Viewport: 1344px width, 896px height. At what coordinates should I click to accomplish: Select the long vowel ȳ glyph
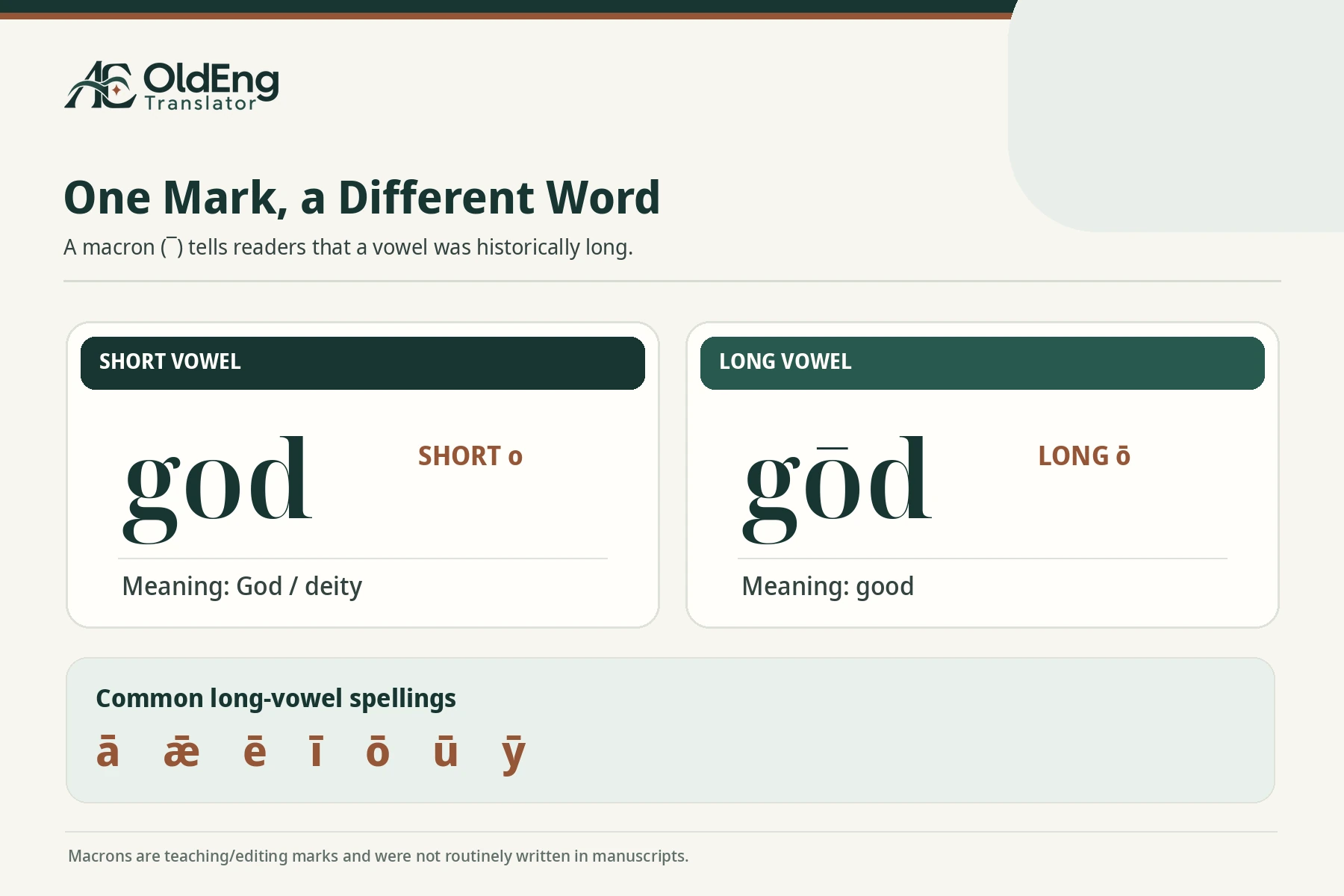[x=514, y=756]
